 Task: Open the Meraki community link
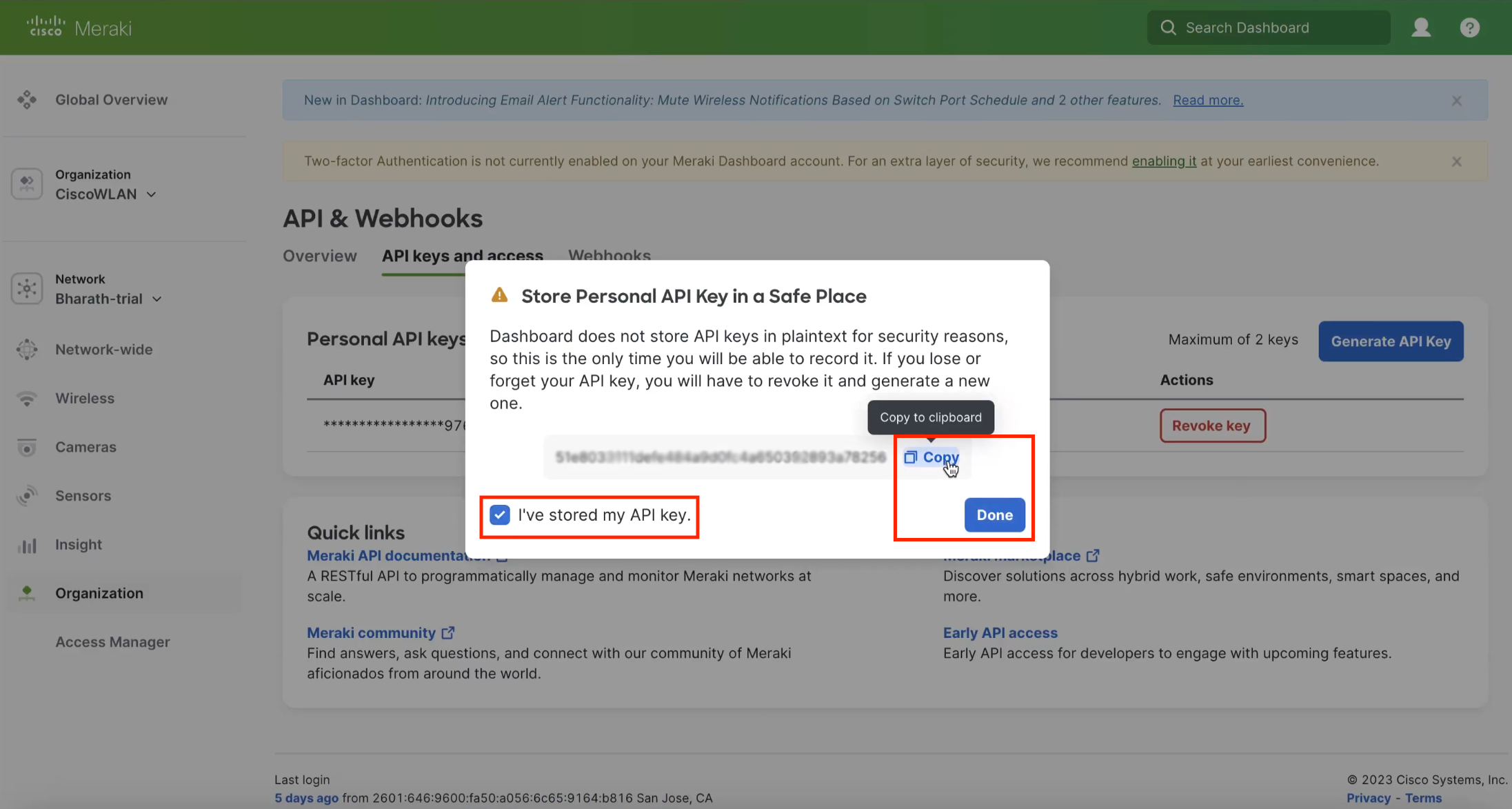372,633
